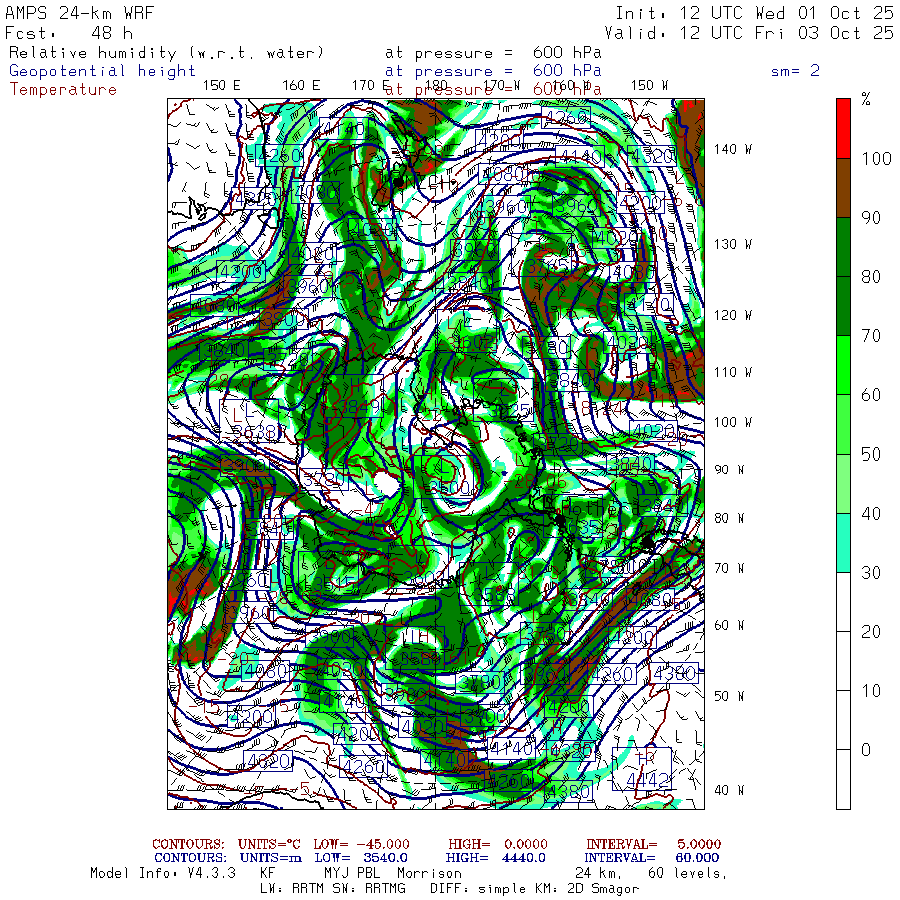Click the white 0–10% colorbar segment

coord(843,720)
